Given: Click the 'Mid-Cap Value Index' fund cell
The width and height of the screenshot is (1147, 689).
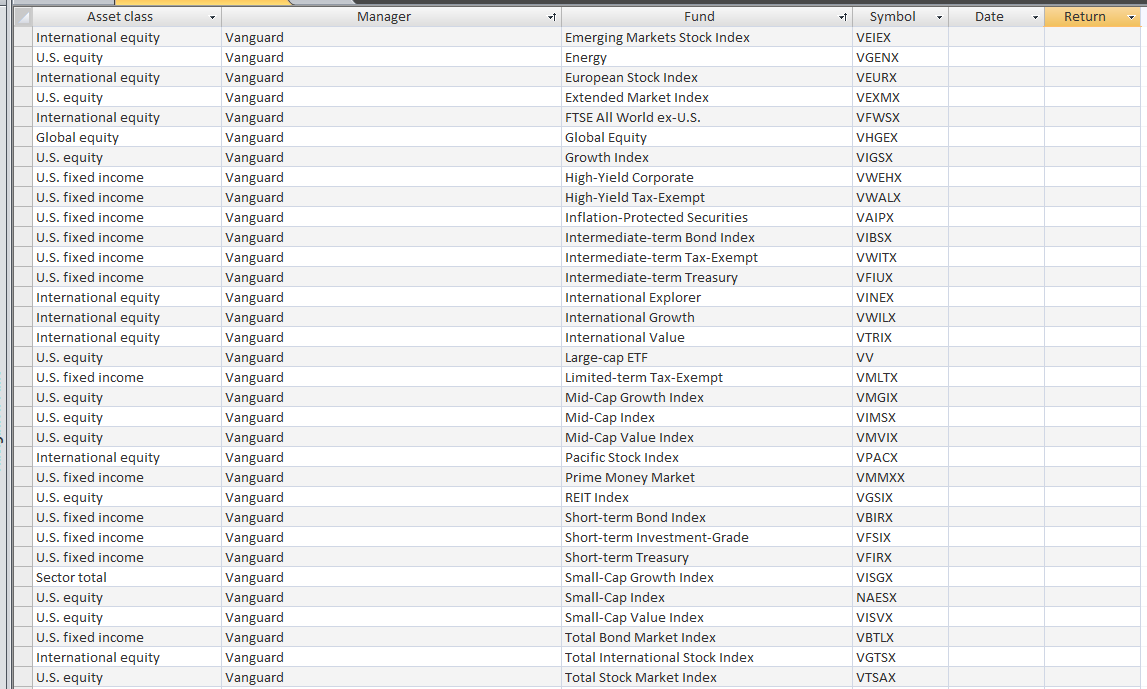Looking at the screenshot, I should (707, 437).
